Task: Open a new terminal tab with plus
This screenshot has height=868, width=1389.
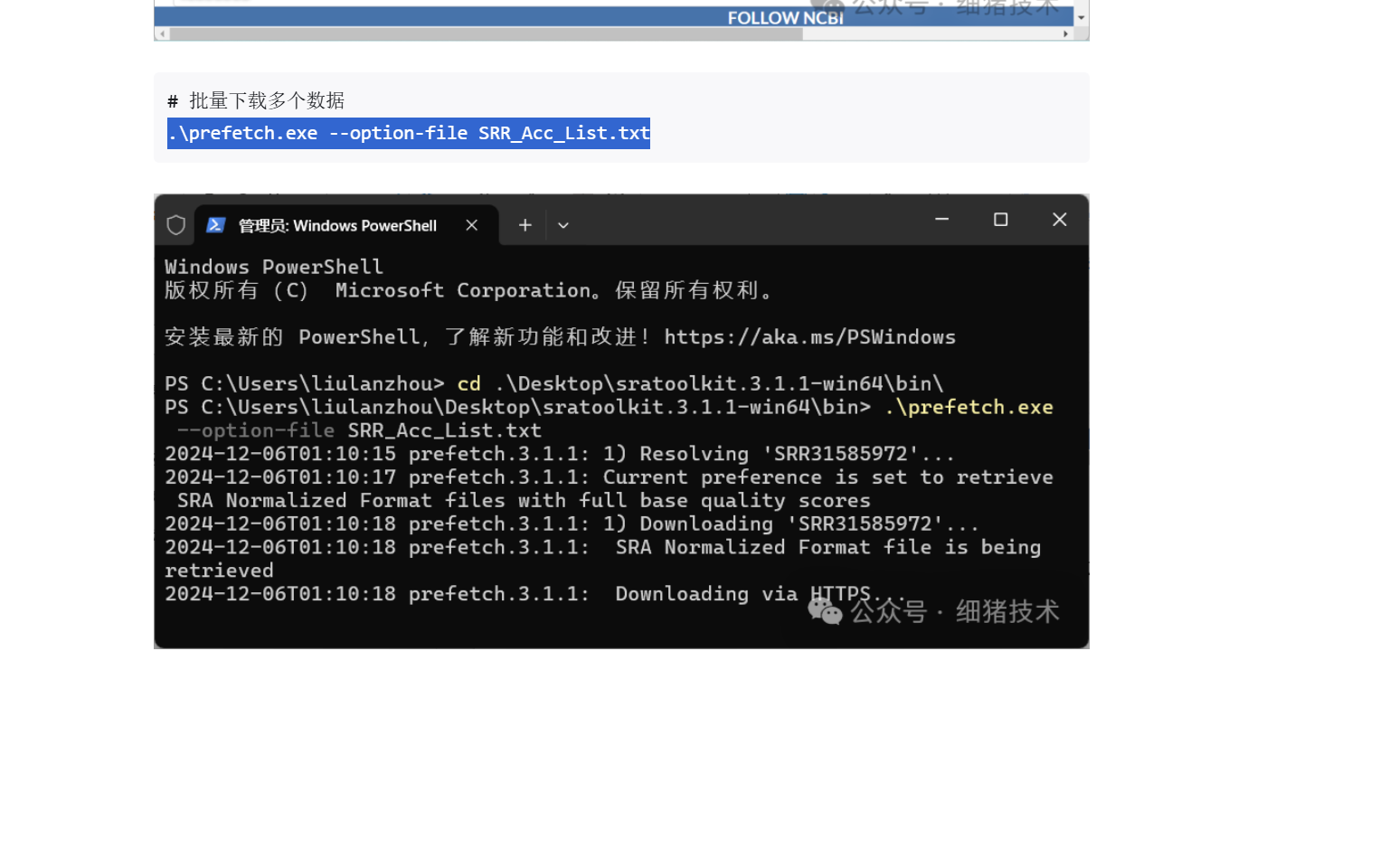Action: point(525,225)
